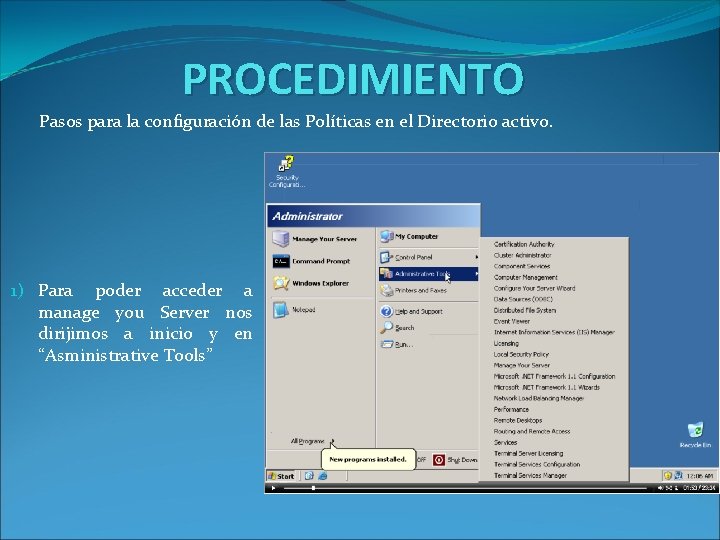Open Network Load Balancing Manager
The height and width of the screenshot is (540, 720).
pos(539,399)
